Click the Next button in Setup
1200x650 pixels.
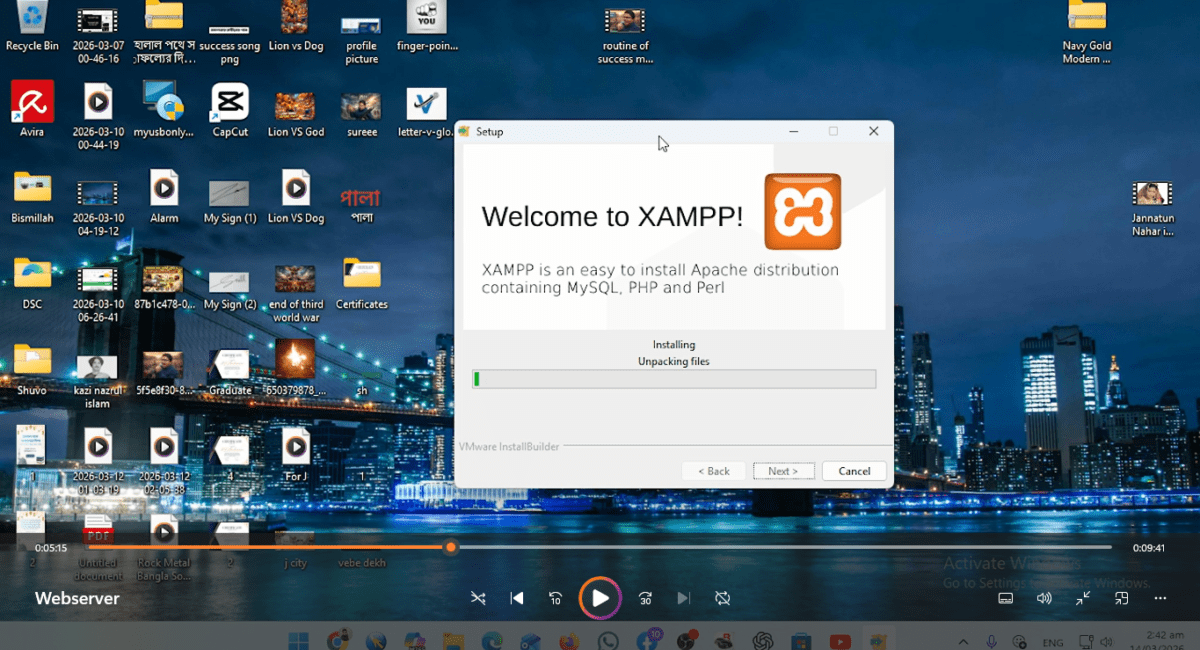click(784, 471)
